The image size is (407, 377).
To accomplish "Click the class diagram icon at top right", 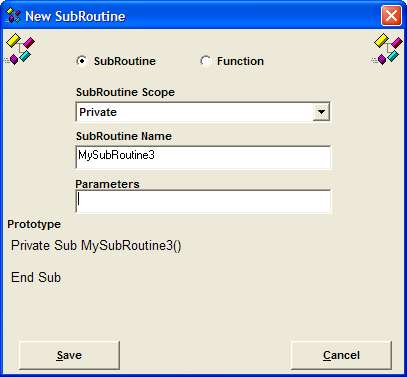I will click(x=387, y=49).
